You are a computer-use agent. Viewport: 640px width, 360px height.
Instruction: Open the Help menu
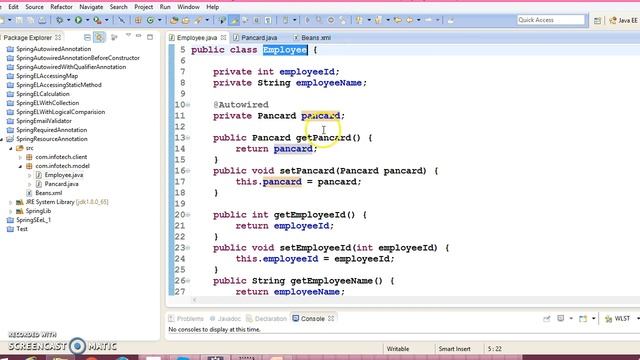click(x=212, y=7)
